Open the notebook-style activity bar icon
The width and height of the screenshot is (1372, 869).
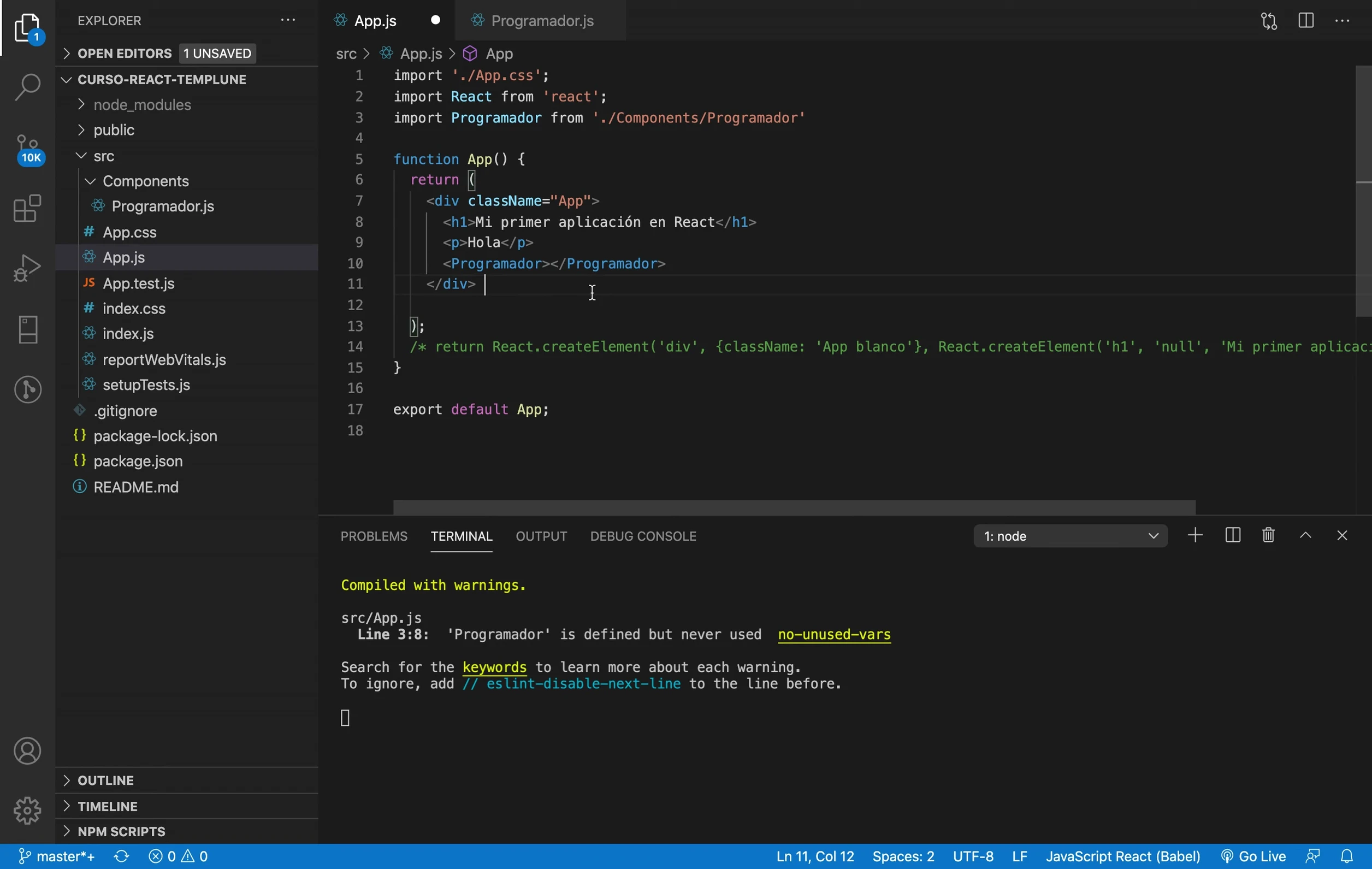tap(27, 329)
